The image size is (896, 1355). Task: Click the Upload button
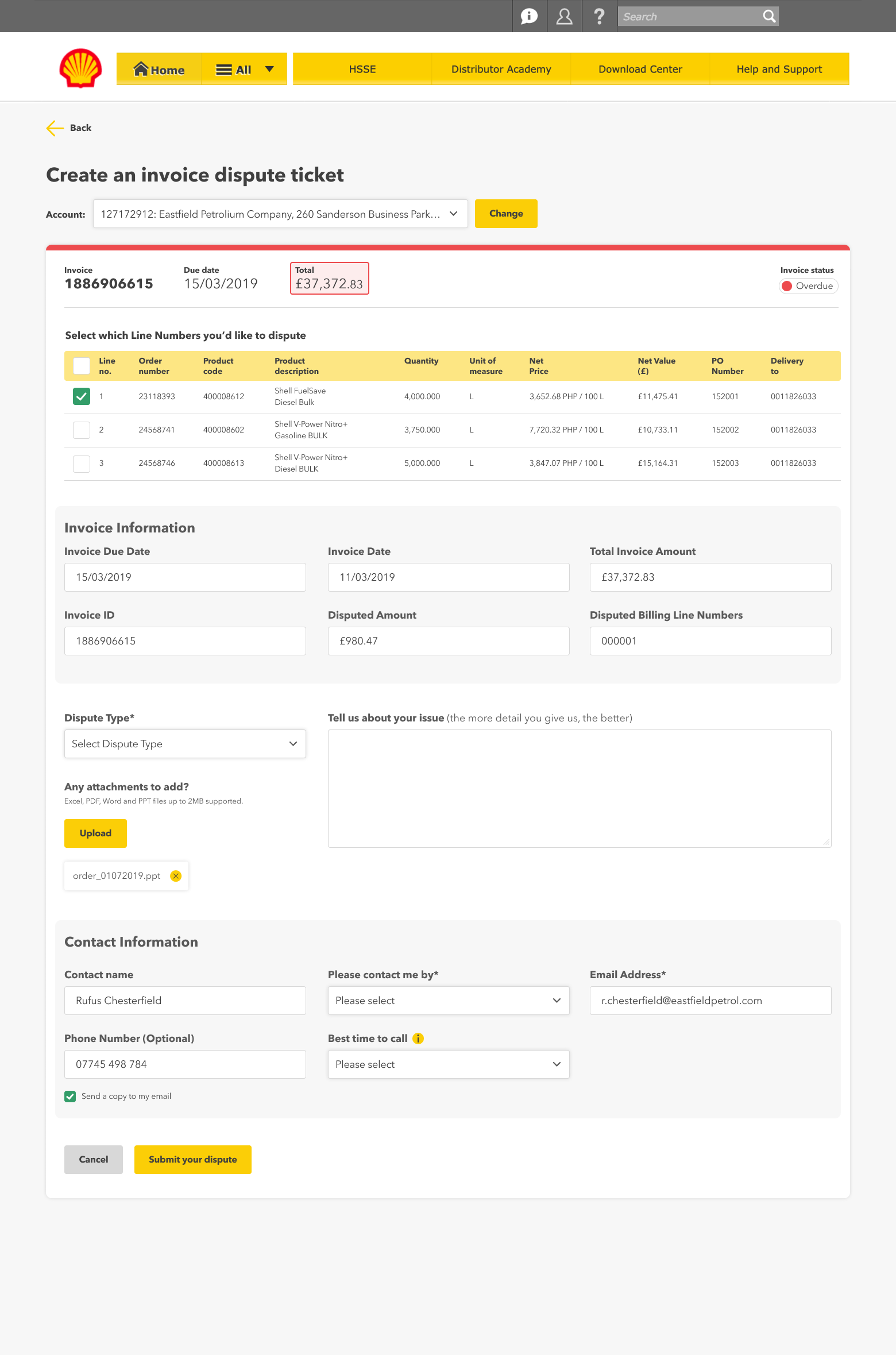coord(95,833)
